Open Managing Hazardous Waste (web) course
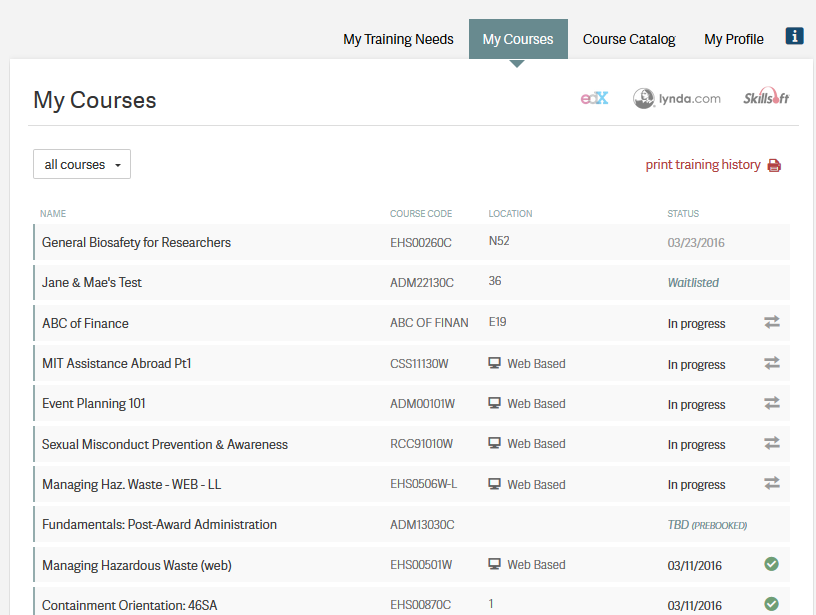The width and height of the screenshot is (816, 615). click(137, 565)
